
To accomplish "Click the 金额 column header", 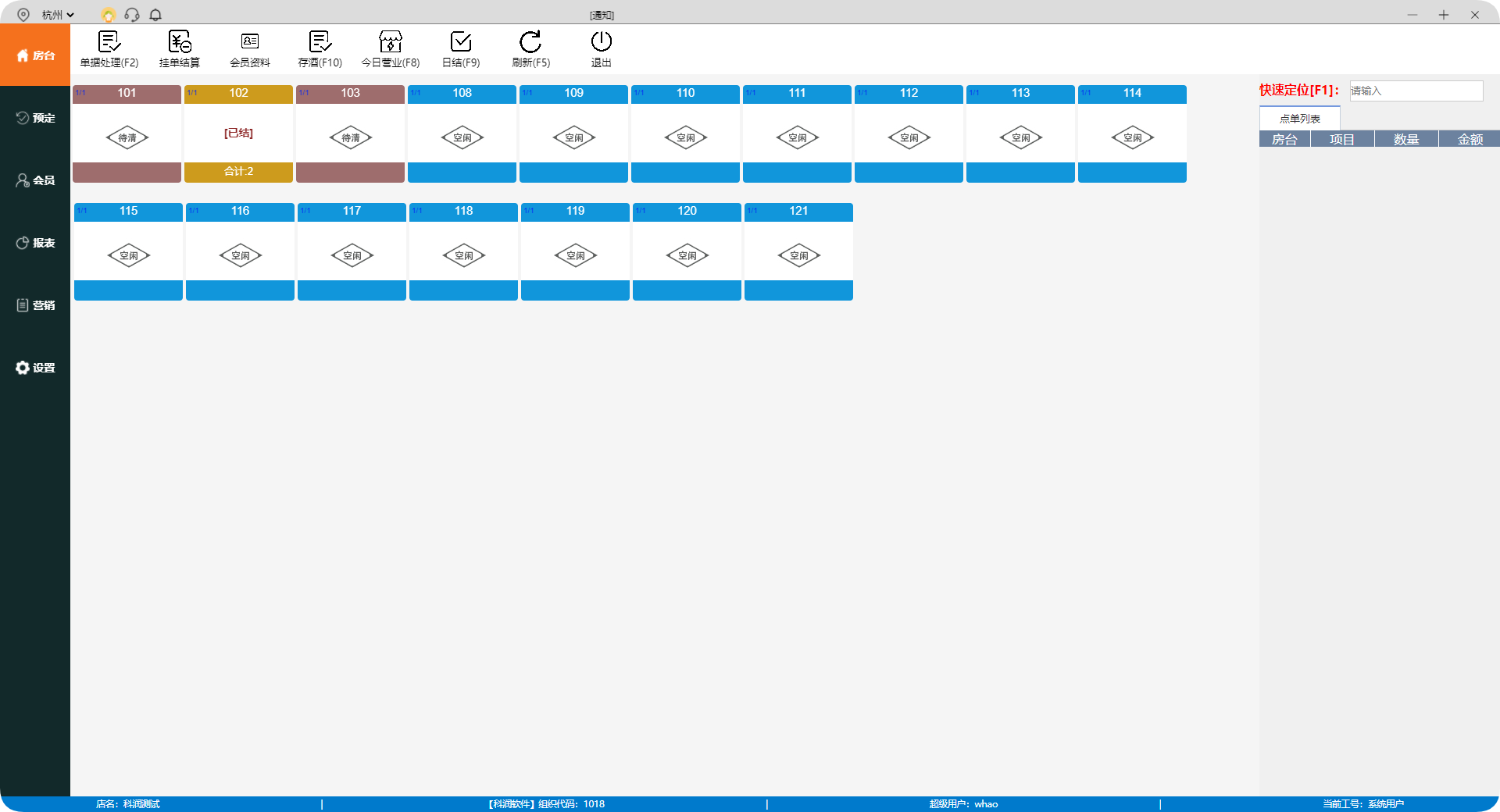I will (1470, 139).
